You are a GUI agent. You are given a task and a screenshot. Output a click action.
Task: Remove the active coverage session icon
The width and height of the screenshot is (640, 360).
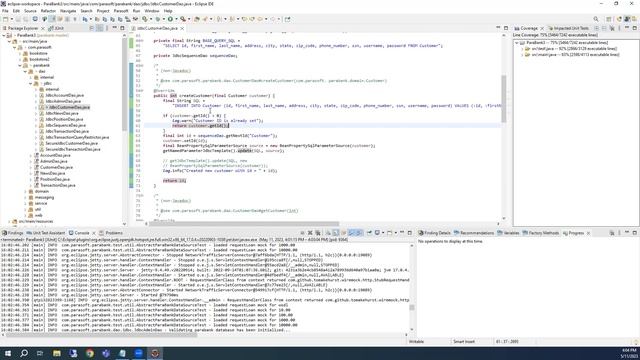coord(612,28)
